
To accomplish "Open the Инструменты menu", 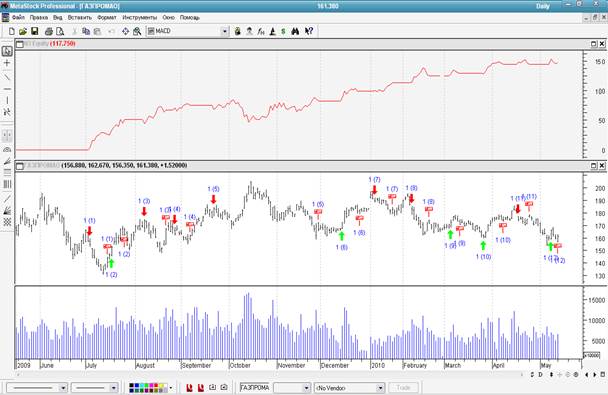I will coord(140,17).
